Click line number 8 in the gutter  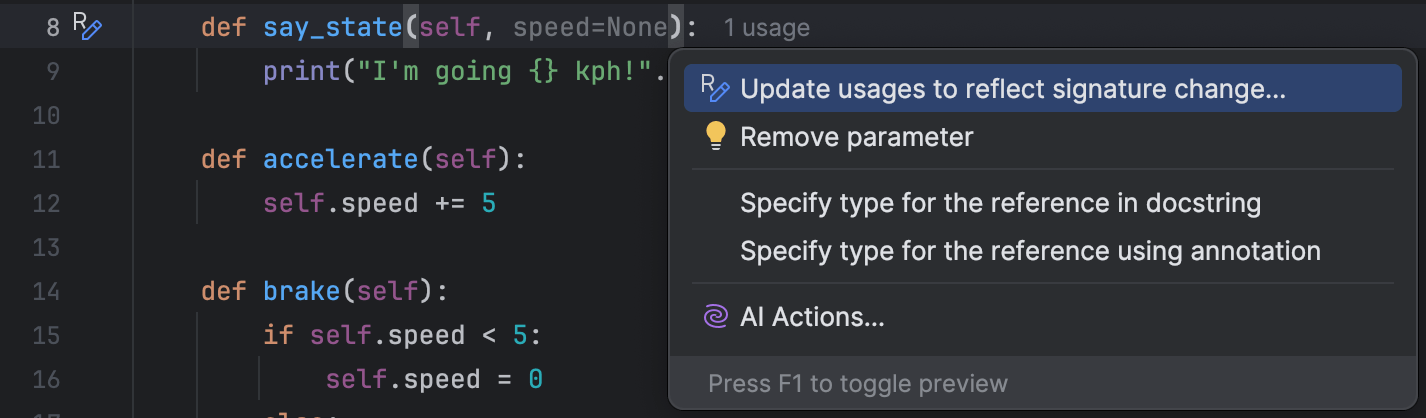pos(52,27)
